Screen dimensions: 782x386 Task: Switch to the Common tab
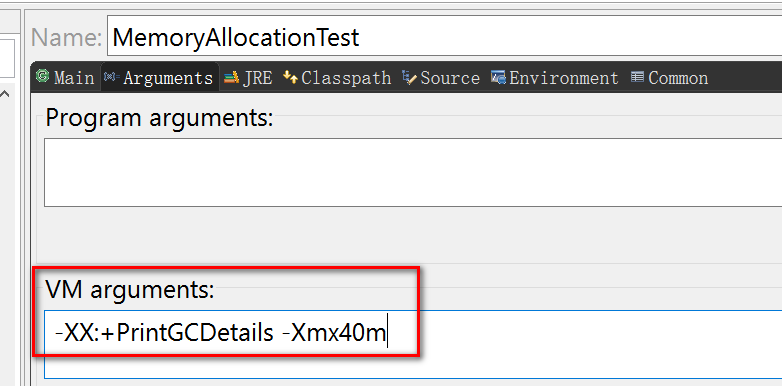(669, 77)
